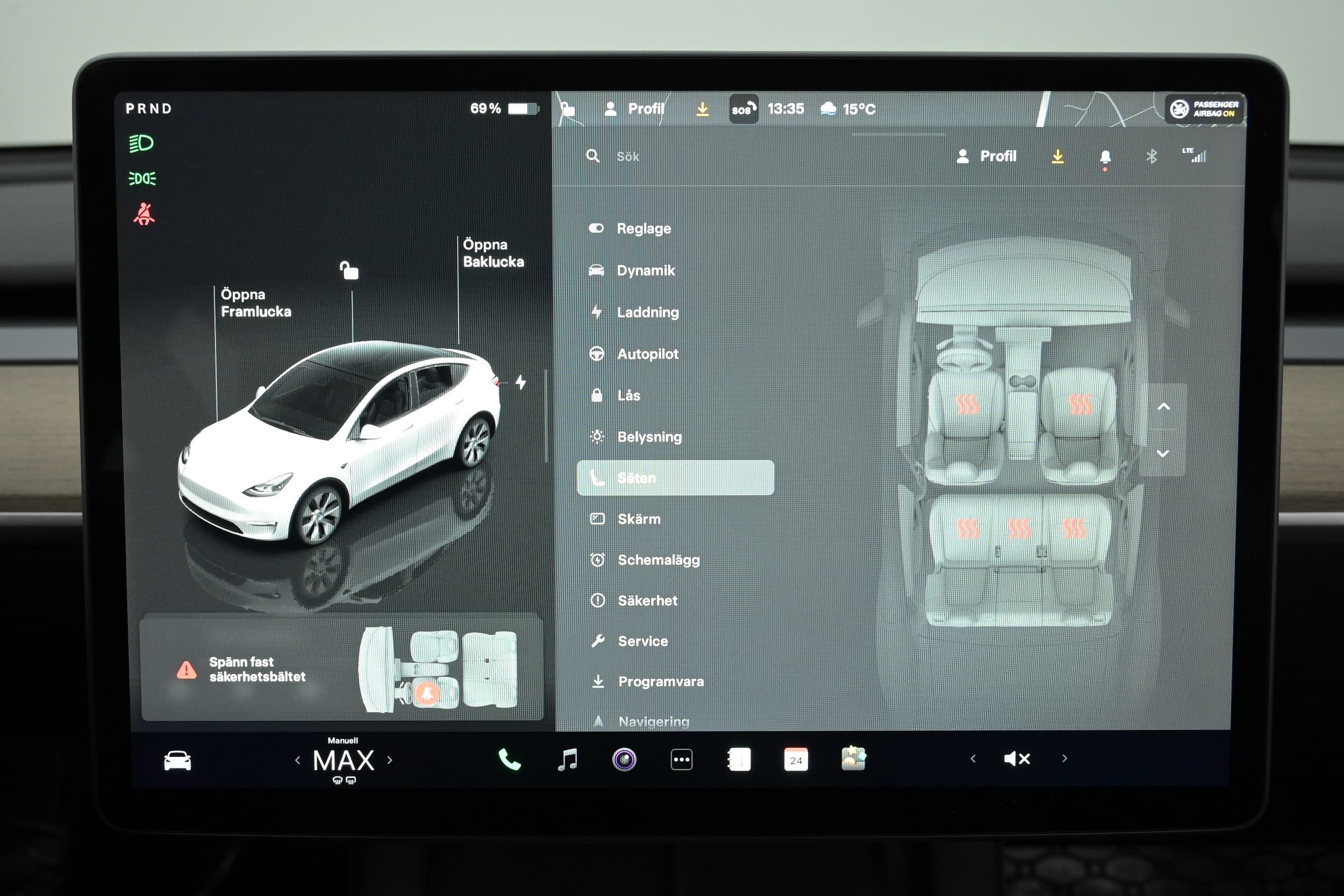Screen dimensions: 1344x896
Task: Open the Camera app in the dock
Action: click(x=624, y=759)
